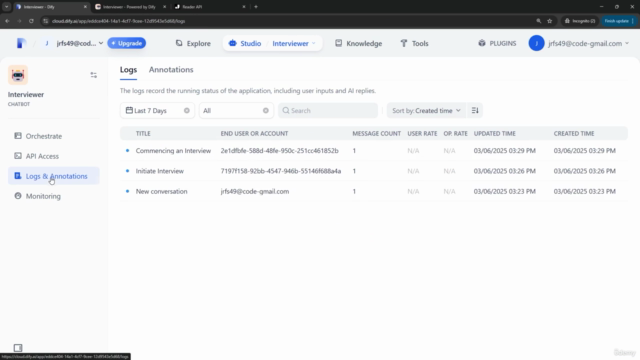Click the TITLE column header
Screen dimensions: 640x360
(x=143, y=133)
